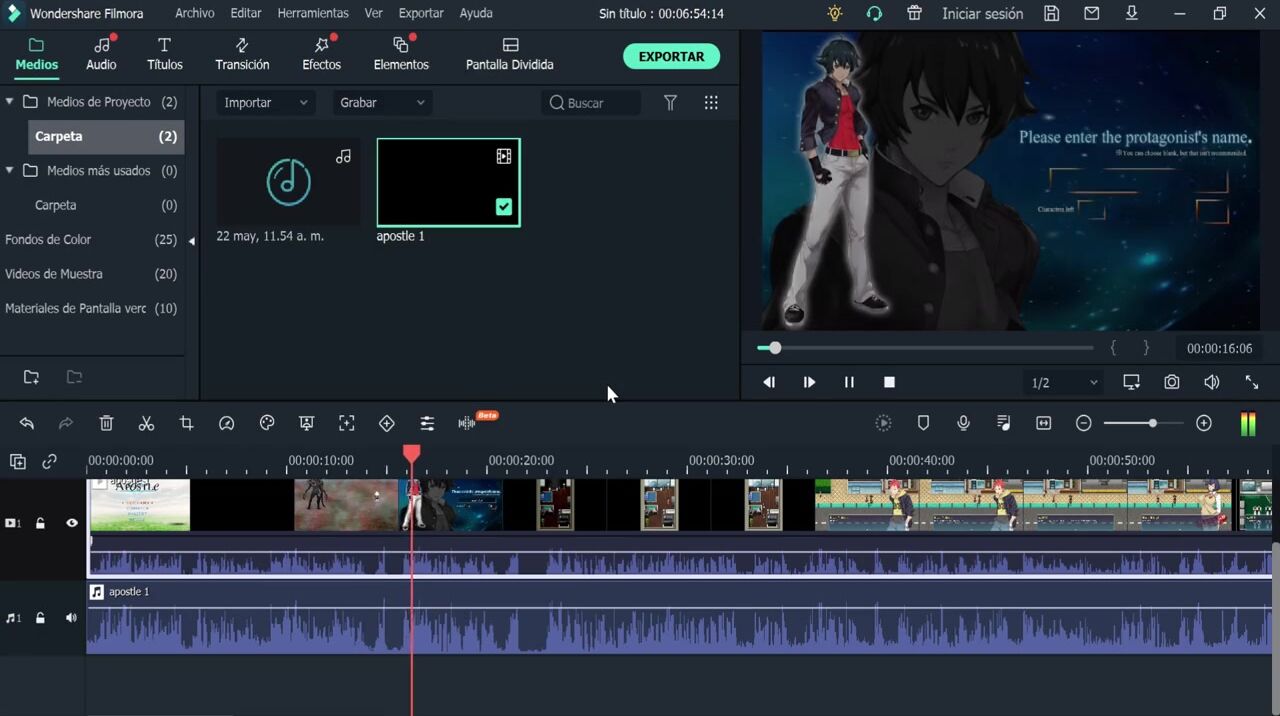Click the record voiceover microphone icon
The height and width of the screenshot is (716, 1280).
click(963, 424)
